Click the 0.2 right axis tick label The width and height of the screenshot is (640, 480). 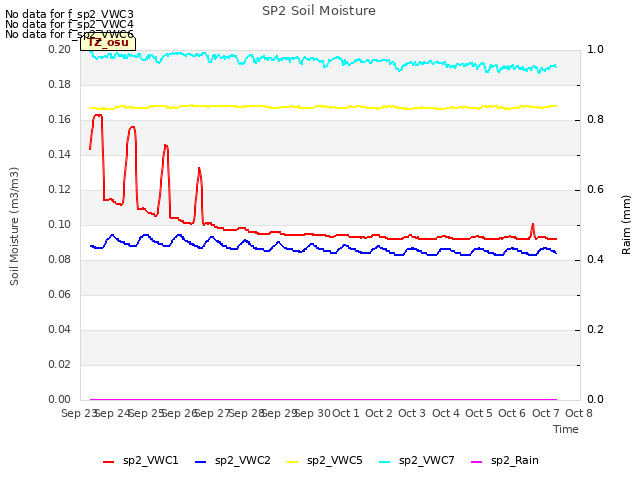[x=595, y=329]
